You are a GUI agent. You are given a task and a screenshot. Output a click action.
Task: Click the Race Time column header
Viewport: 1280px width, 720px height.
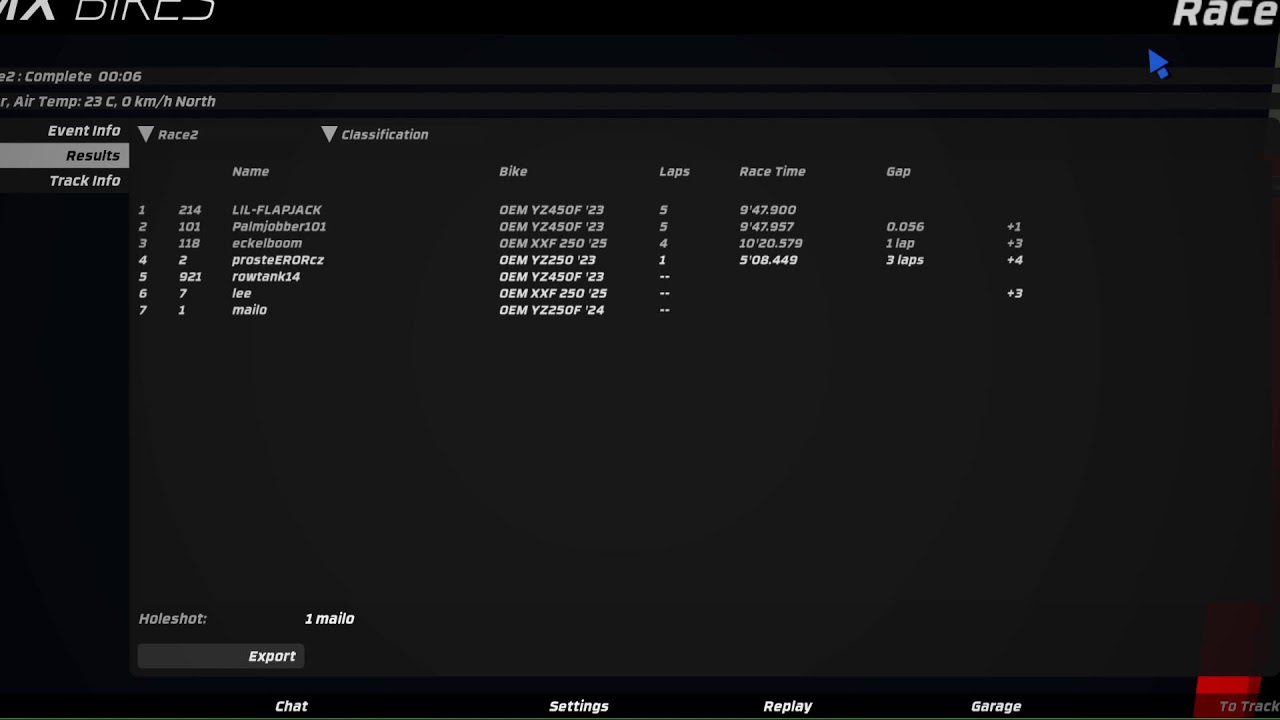click(x=772, y=172)
